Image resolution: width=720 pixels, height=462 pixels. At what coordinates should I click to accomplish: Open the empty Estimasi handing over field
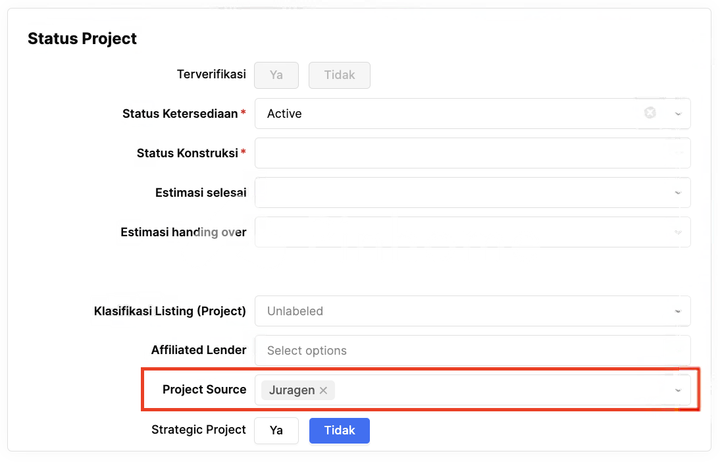(450, 232)
